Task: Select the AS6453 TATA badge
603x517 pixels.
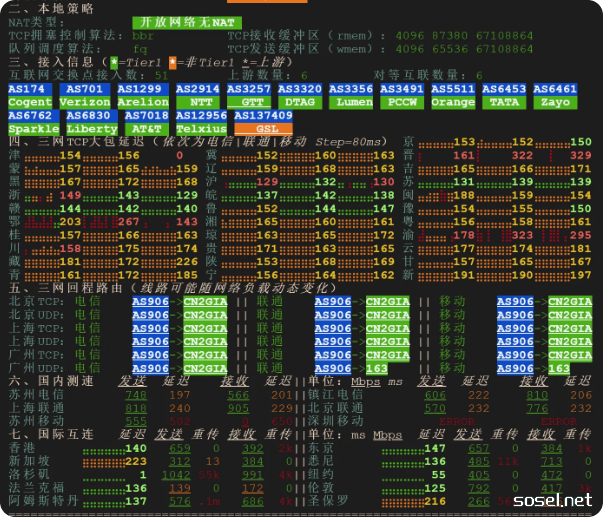Action: tap(504, 96)
